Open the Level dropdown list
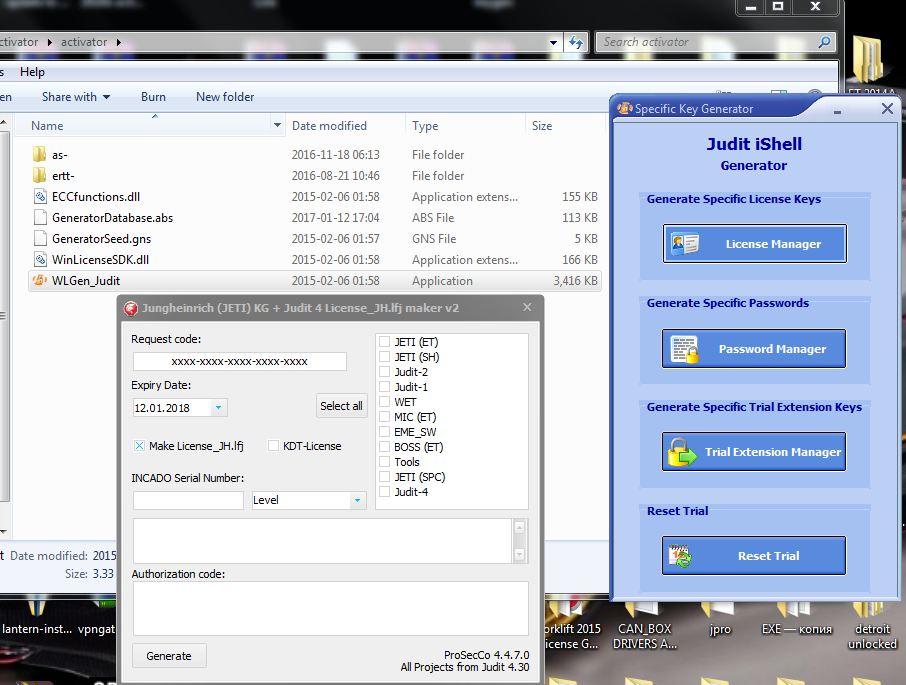906x685 pixels. 358,500
